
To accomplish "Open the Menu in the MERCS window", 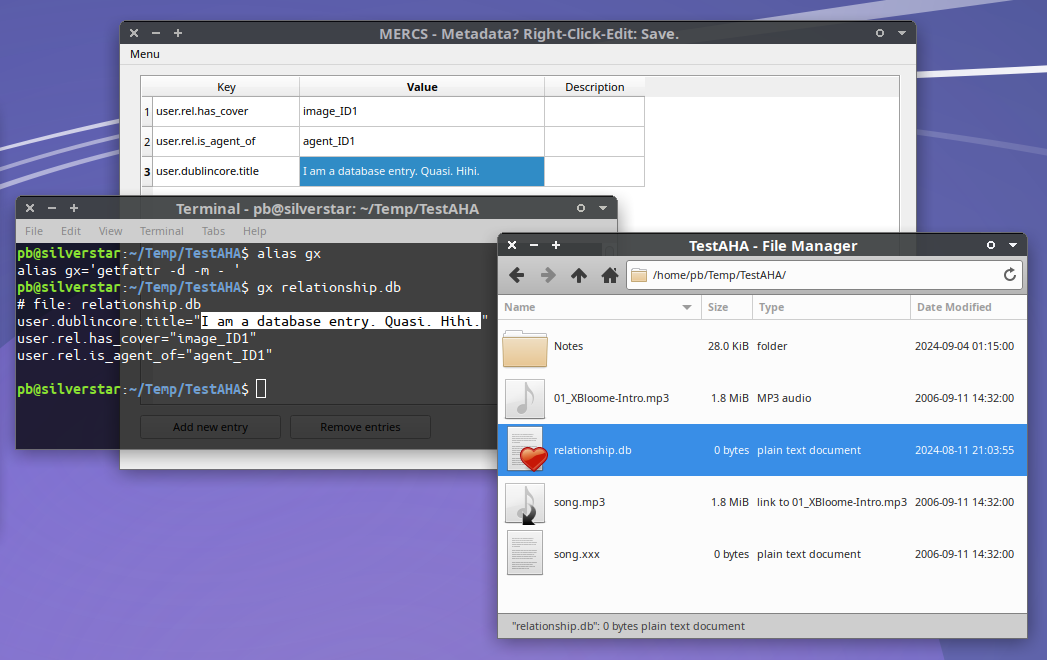I will [145, 54].
